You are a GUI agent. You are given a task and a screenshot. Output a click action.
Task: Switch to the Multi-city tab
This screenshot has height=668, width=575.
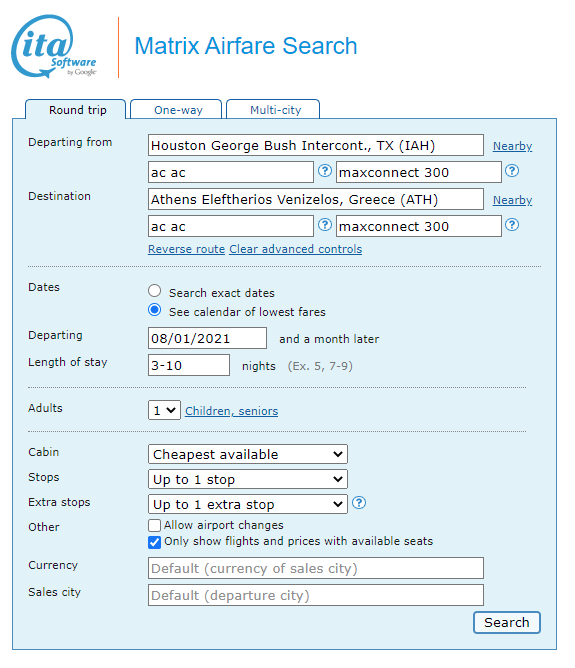(273, 109)
